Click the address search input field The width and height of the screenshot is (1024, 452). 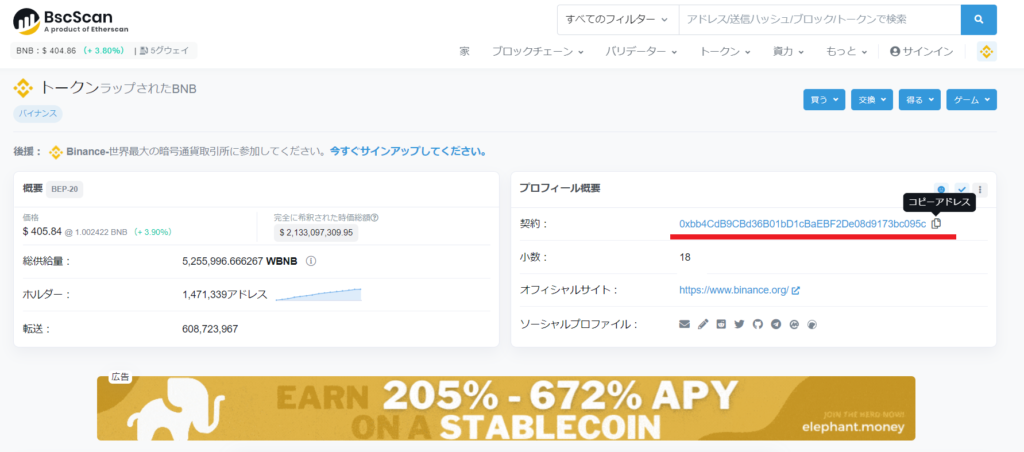[820, 20]
